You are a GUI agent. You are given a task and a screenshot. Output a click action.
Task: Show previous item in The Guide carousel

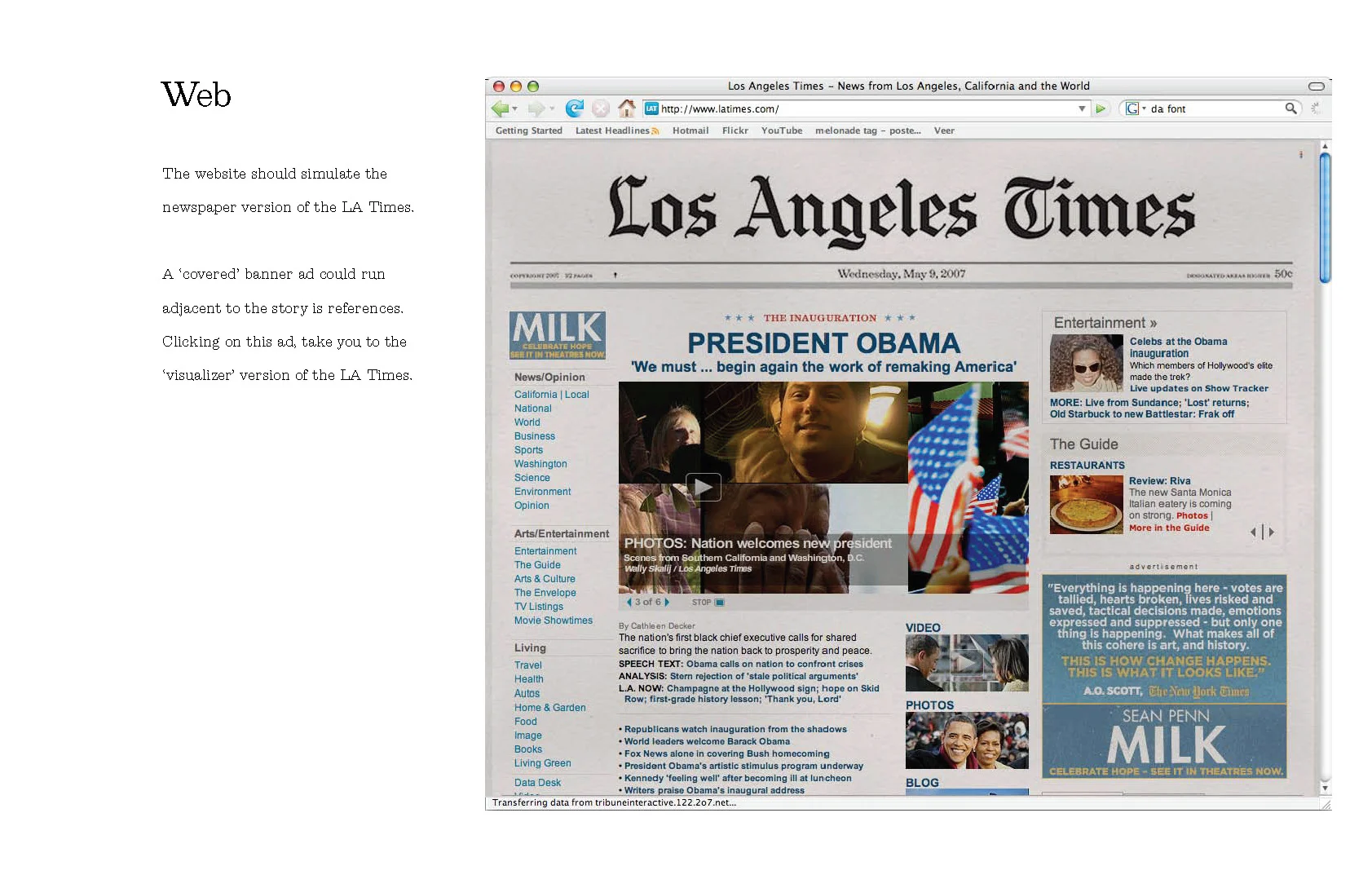point(1253,532)
